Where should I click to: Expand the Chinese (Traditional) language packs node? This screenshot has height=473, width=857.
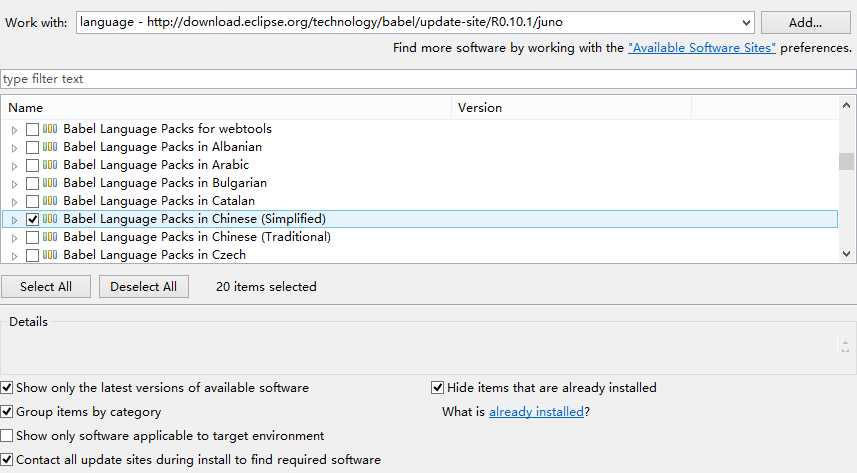click(x=15, y=238)
